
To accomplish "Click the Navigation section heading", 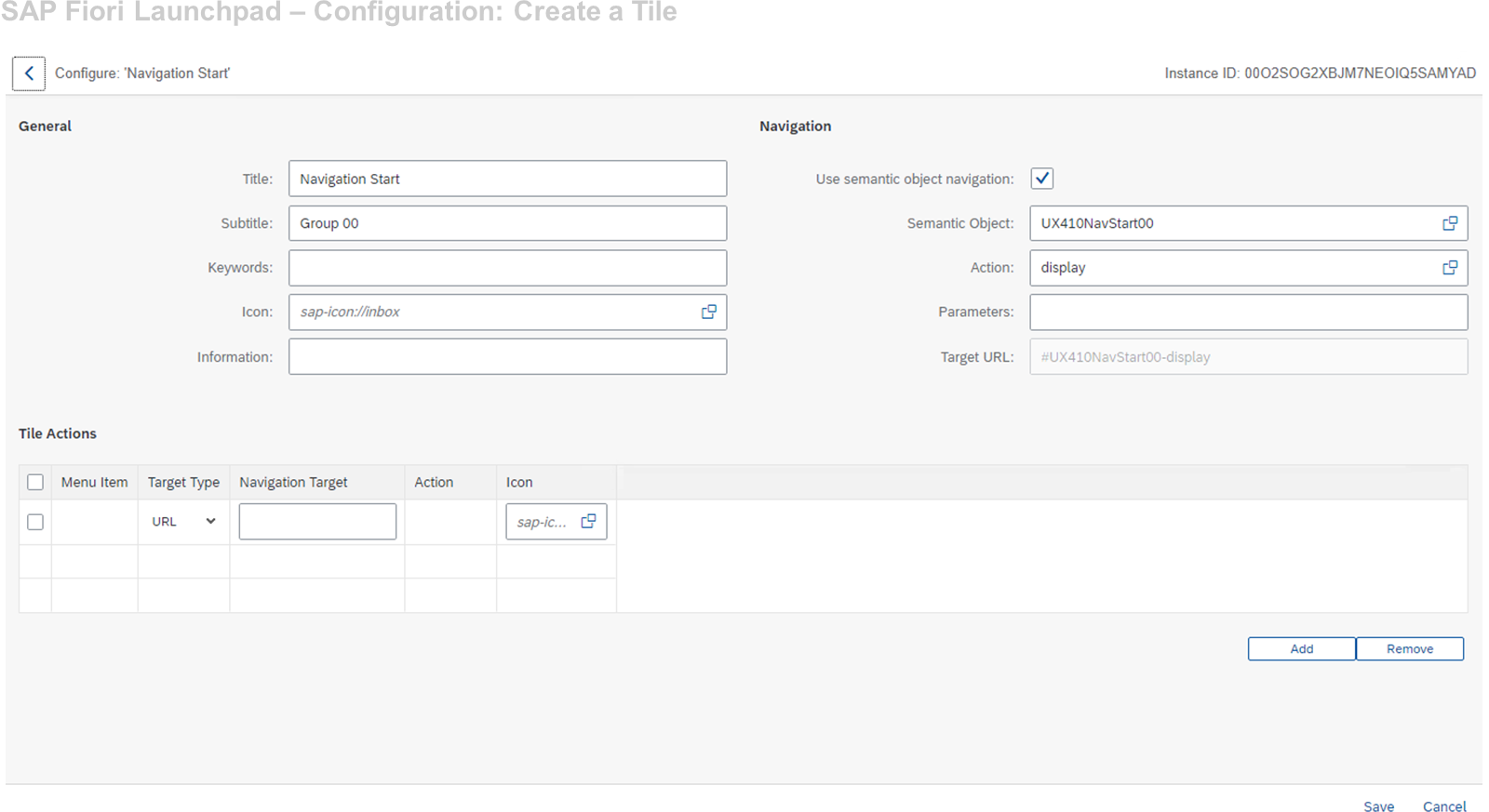I will 796,126.
